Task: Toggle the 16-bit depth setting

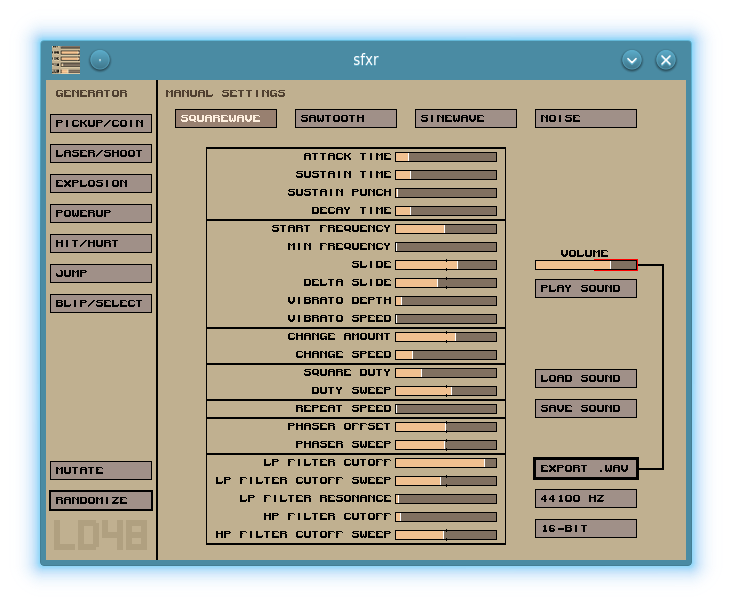Action: tap(586, 528)
